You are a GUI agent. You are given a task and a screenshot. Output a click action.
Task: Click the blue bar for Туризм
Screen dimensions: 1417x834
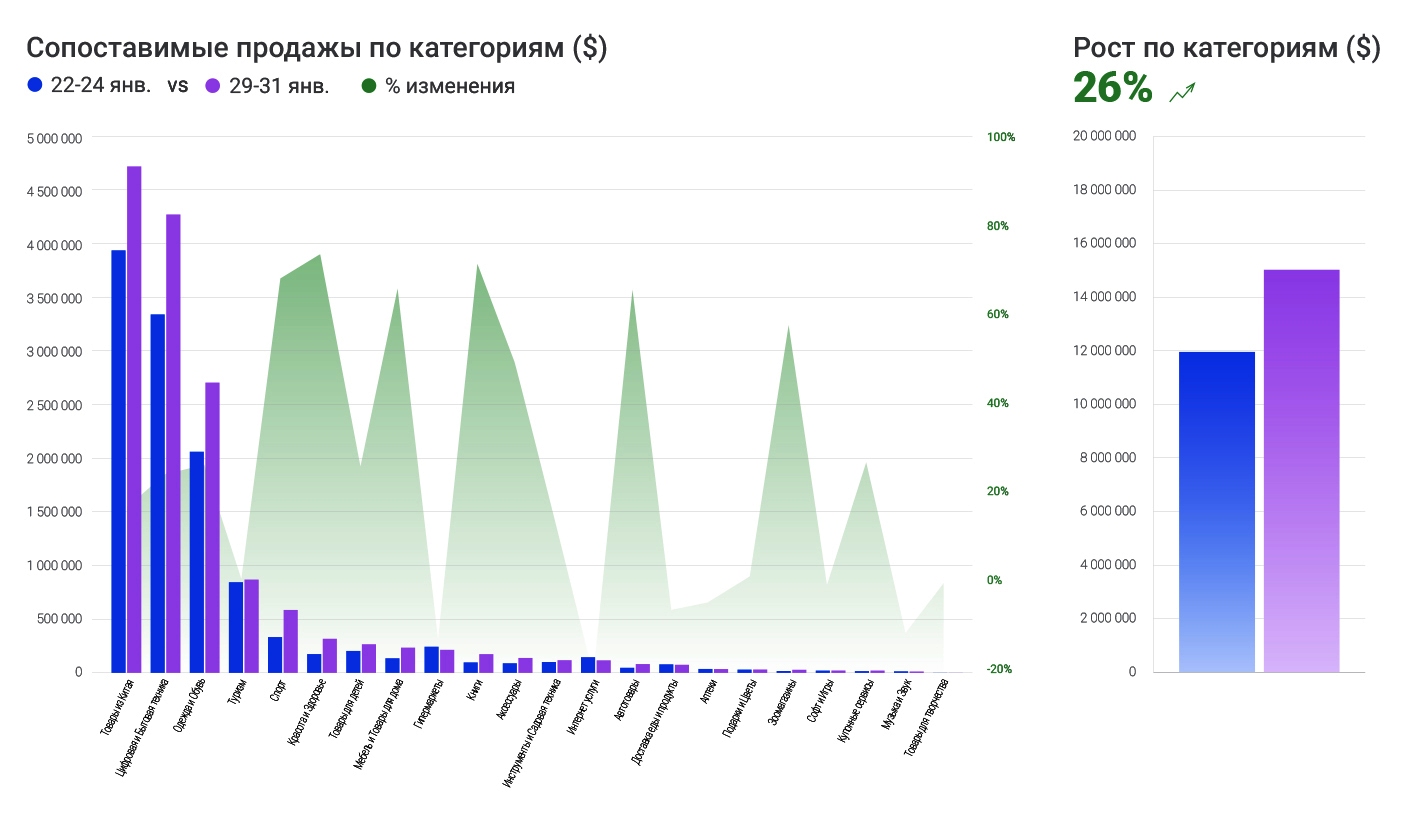coord(235,627)
